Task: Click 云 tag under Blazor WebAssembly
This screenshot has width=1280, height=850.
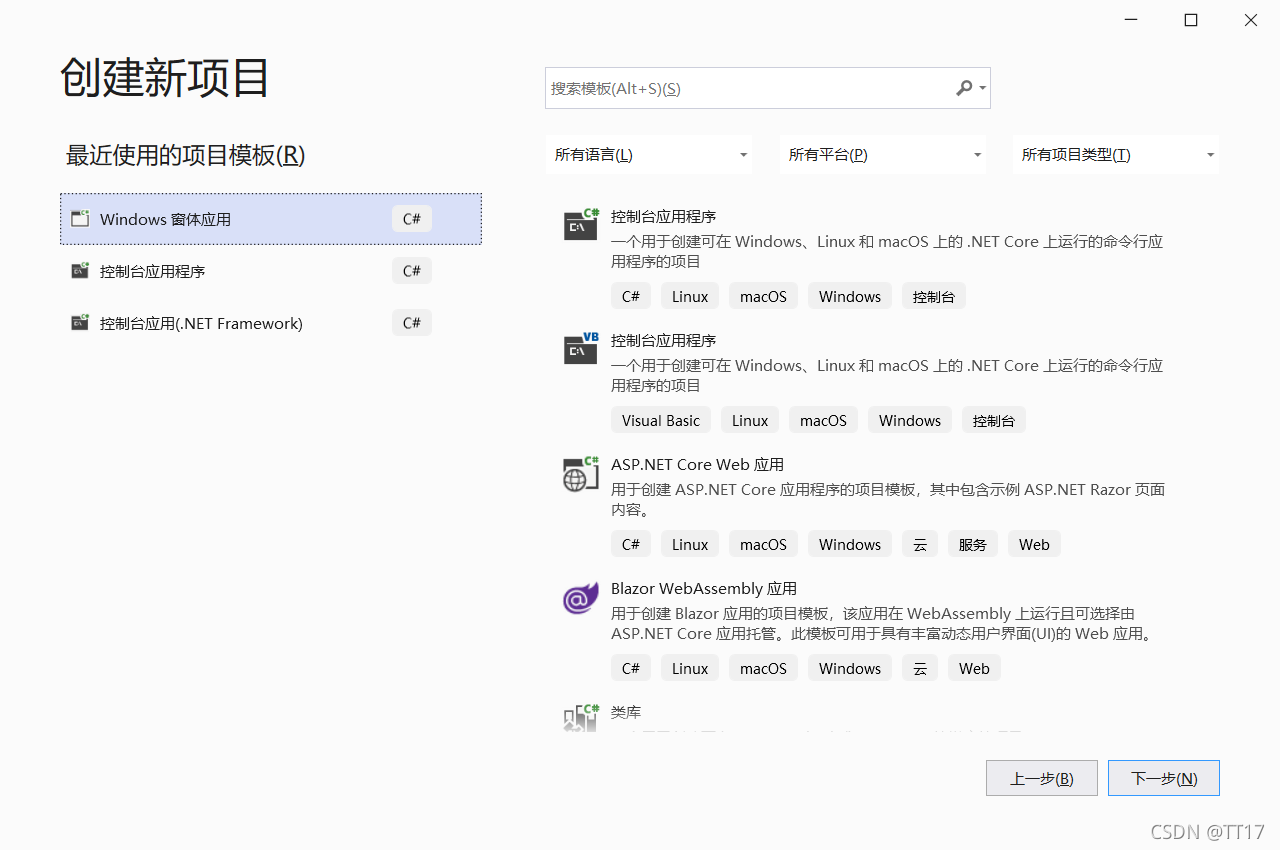Action: [920, 668]
